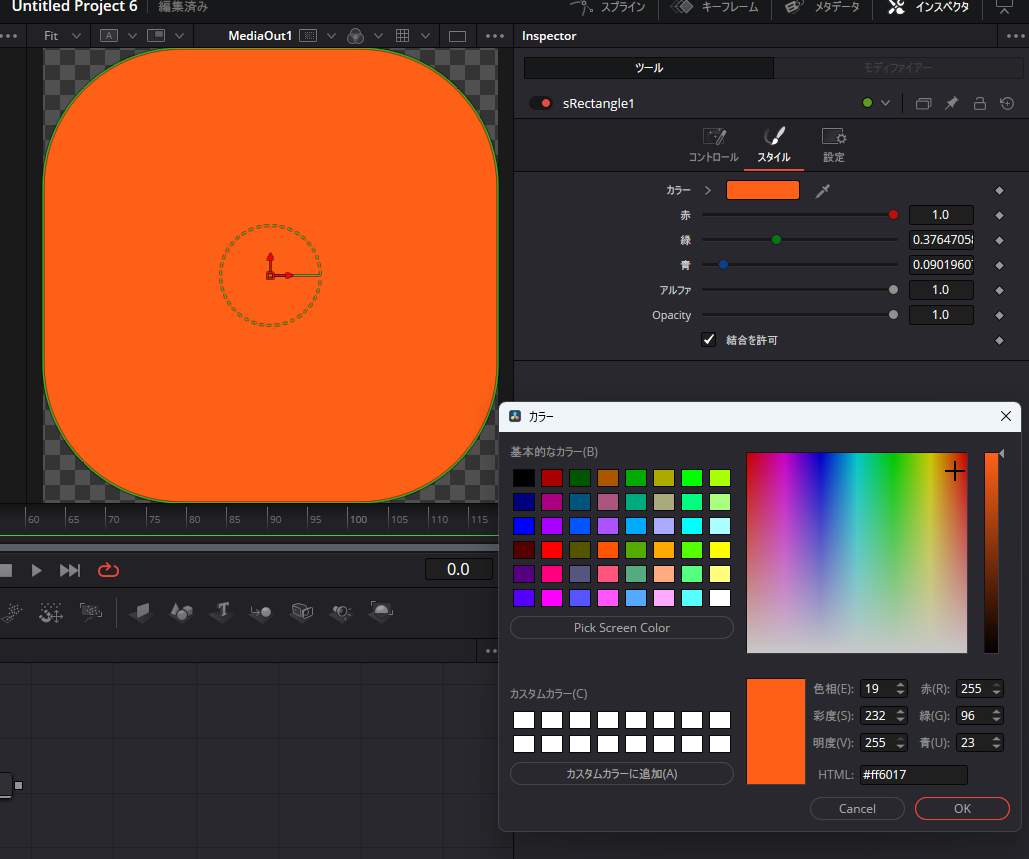The width and height of the screenshot is (1029, 859).
Task: Toggle the sRectangle1 enable switch
Action: pyautogui.click(x=541, y=103)
